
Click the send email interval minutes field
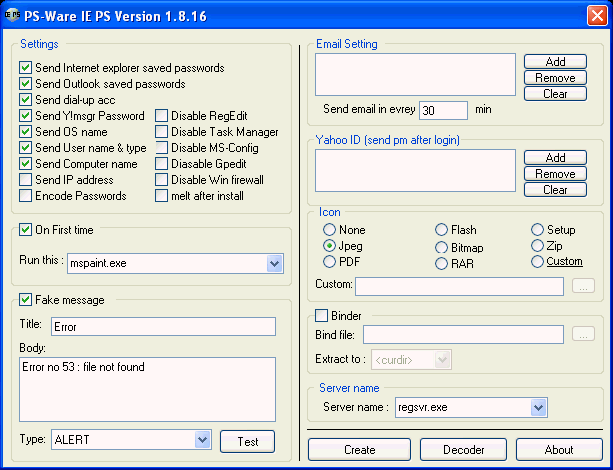click(x=443, y=110)
